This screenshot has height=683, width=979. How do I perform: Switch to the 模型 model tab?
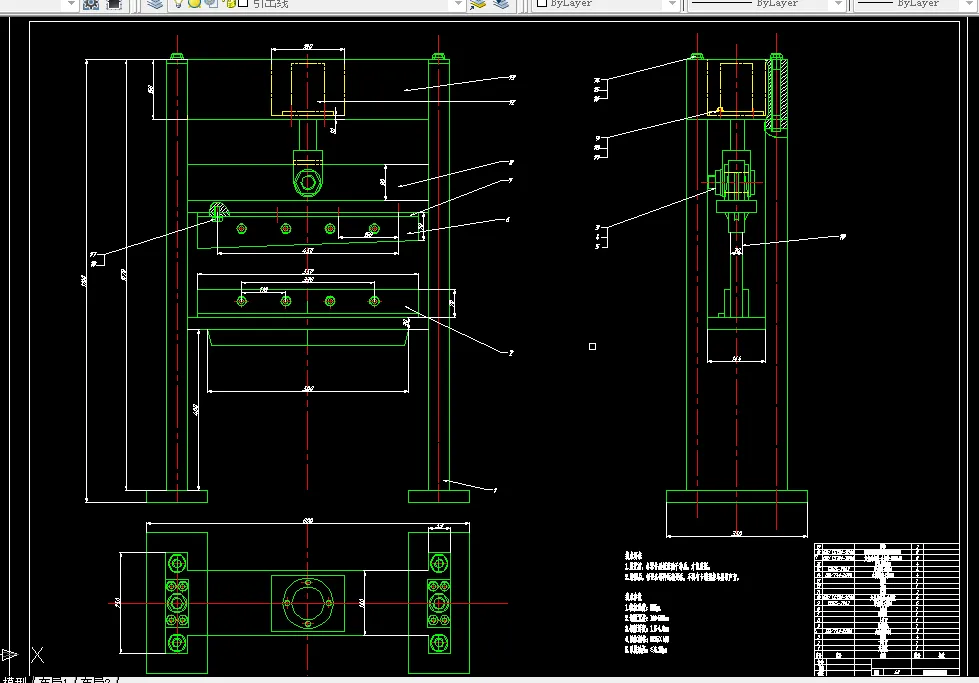14,680
